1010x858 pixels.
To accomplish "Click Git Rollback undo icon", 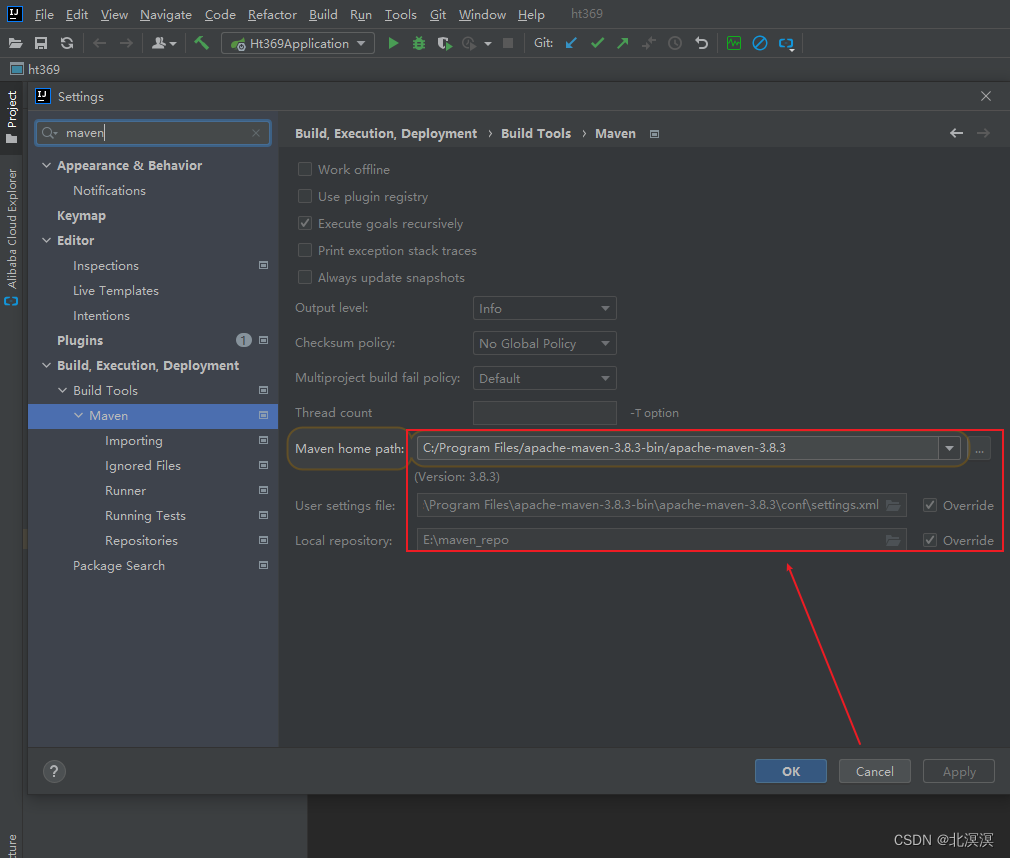I will click(701, 43).
